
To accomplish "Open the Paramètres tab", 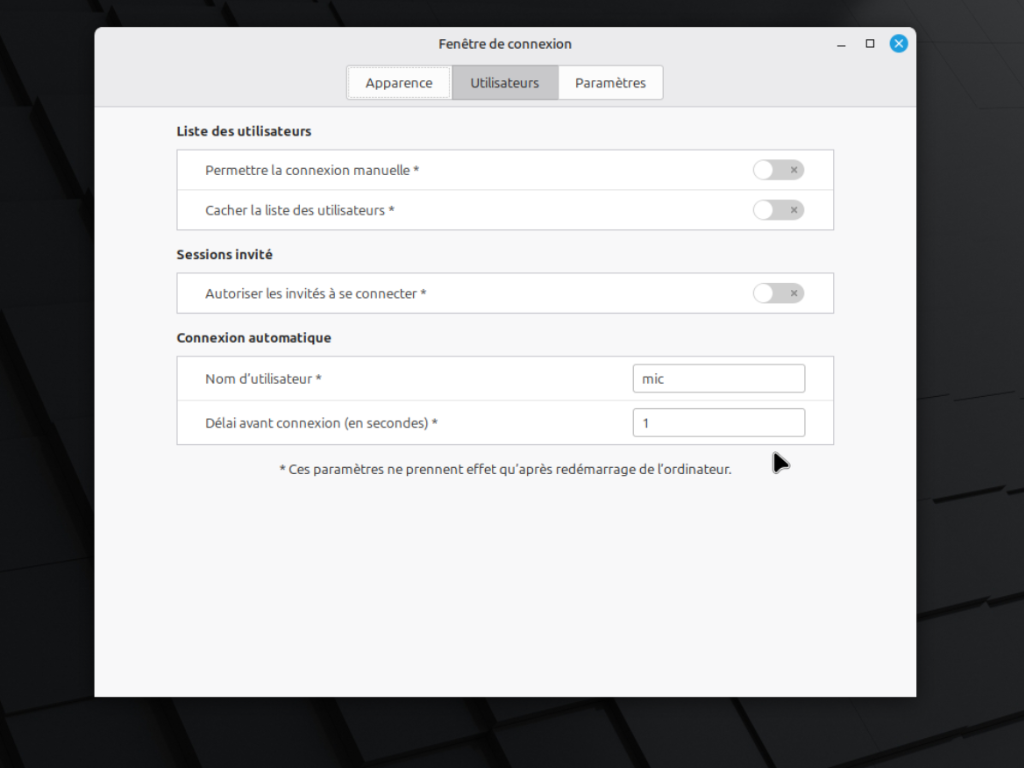I will (x=611, y=83).
